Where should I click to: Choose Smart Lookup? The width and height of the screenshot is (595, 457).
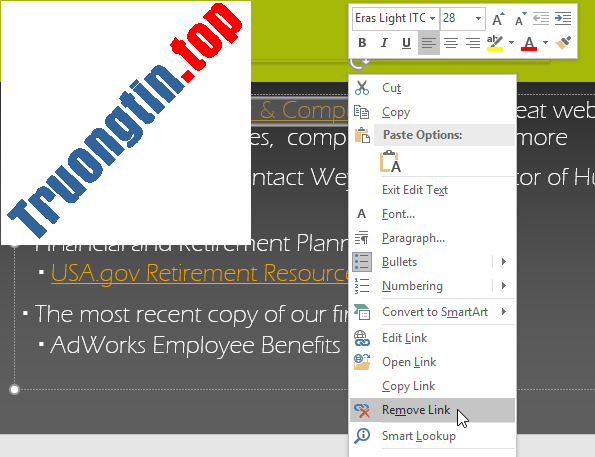coord(419,436)
